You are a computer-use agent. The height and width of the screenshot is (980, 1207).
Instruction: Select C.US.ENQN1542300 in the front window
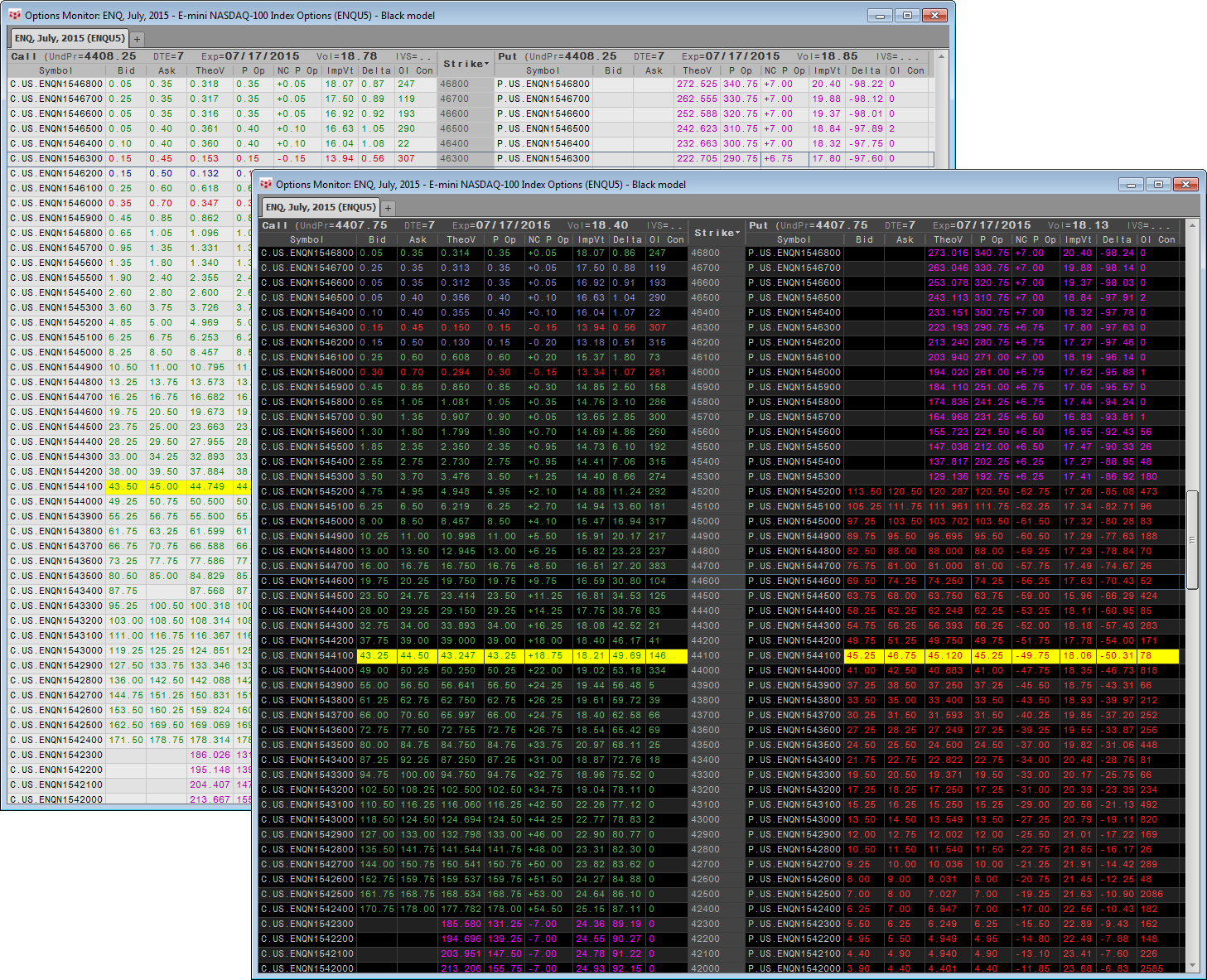click(307, 924)
